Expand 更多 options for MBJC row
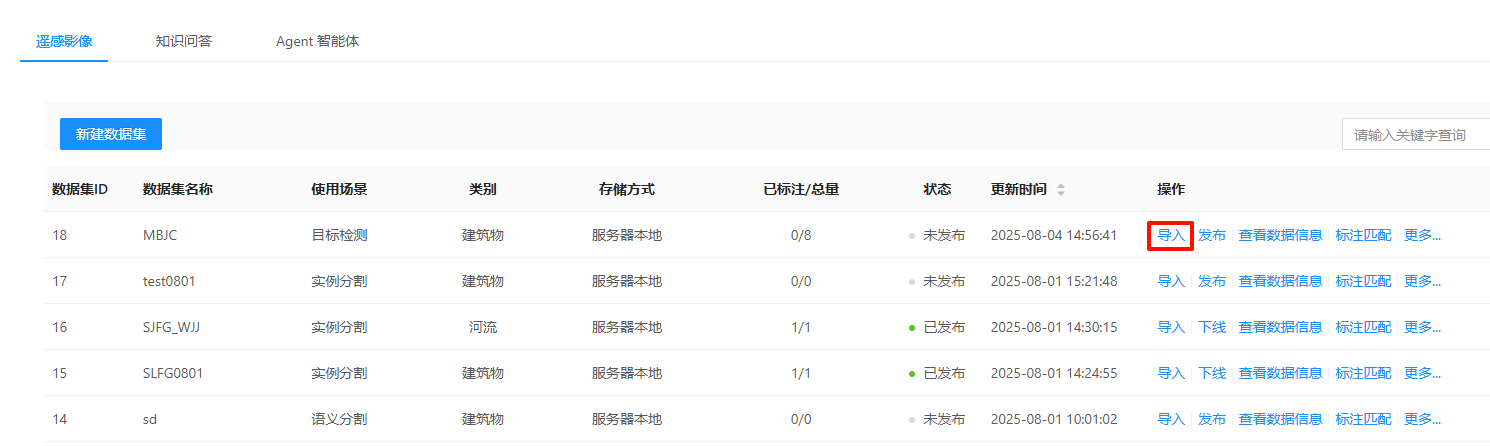This screenshot has height=446, width=1490. pyautogui.click(x=1422, y=236)
